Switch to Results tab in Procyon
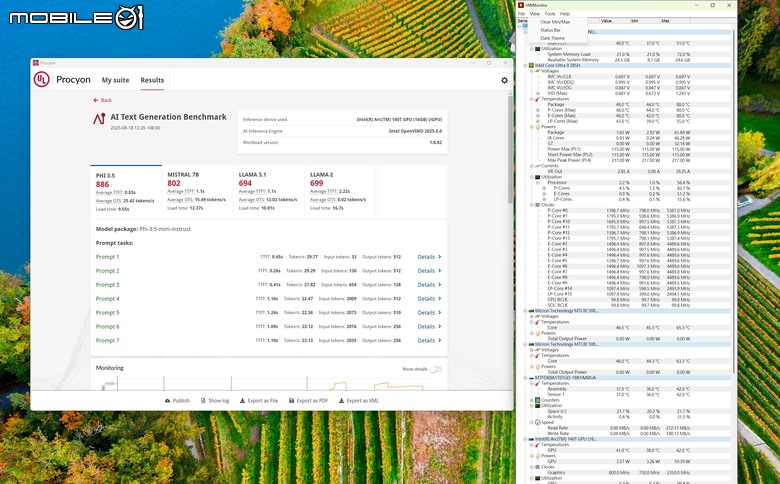780x484 pixels. click(152, 80)
